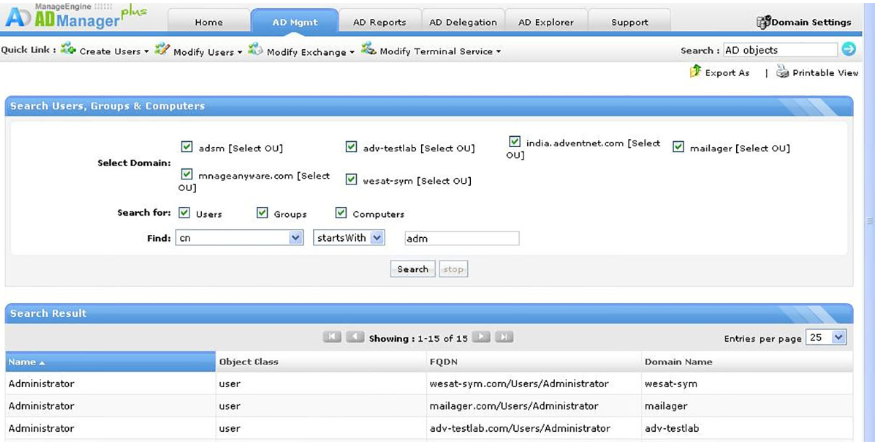Select the AD Mgmt tab
Screen dimensions: 876x447
pyautogui.click(x=294, y=22)
